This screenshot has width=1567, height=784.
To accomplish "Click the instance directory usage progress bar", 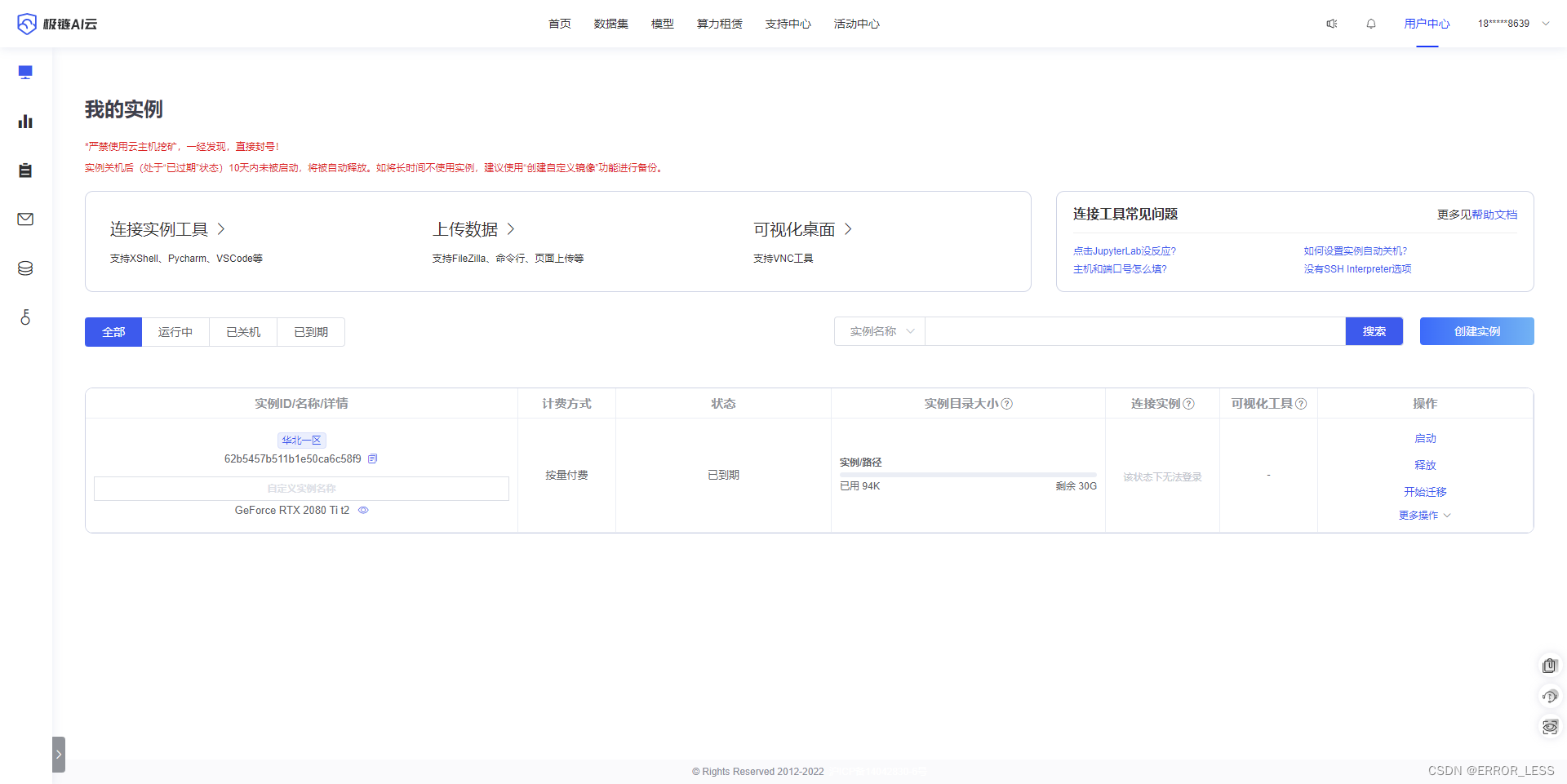I will tap(968, 474).
